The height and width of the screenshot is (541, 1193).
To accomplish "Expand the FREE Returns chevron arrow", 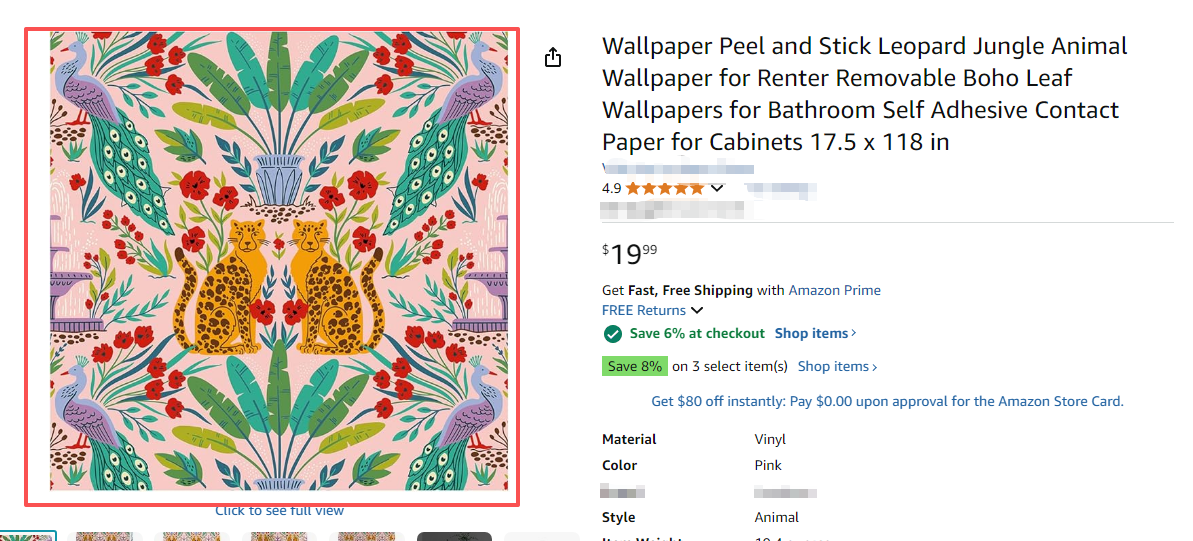I will (697, 311).
